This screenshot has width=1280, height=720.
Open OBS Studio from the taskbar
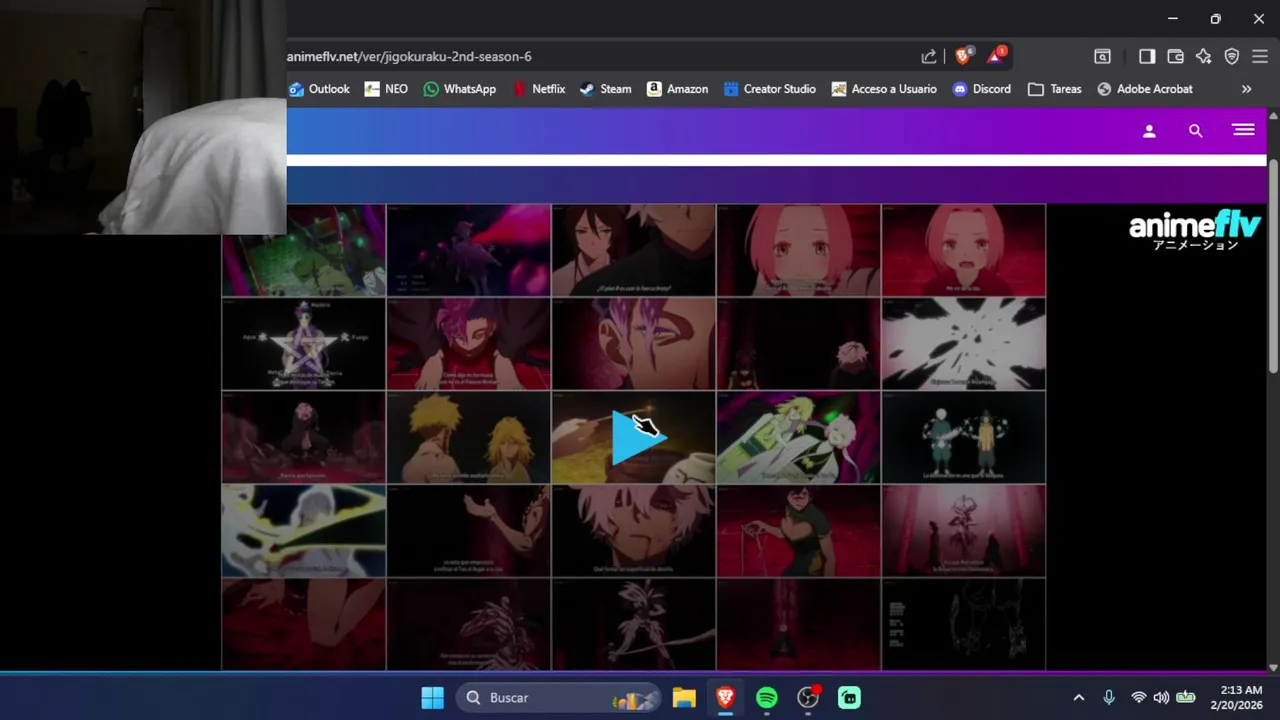click(x=808, y=698)
